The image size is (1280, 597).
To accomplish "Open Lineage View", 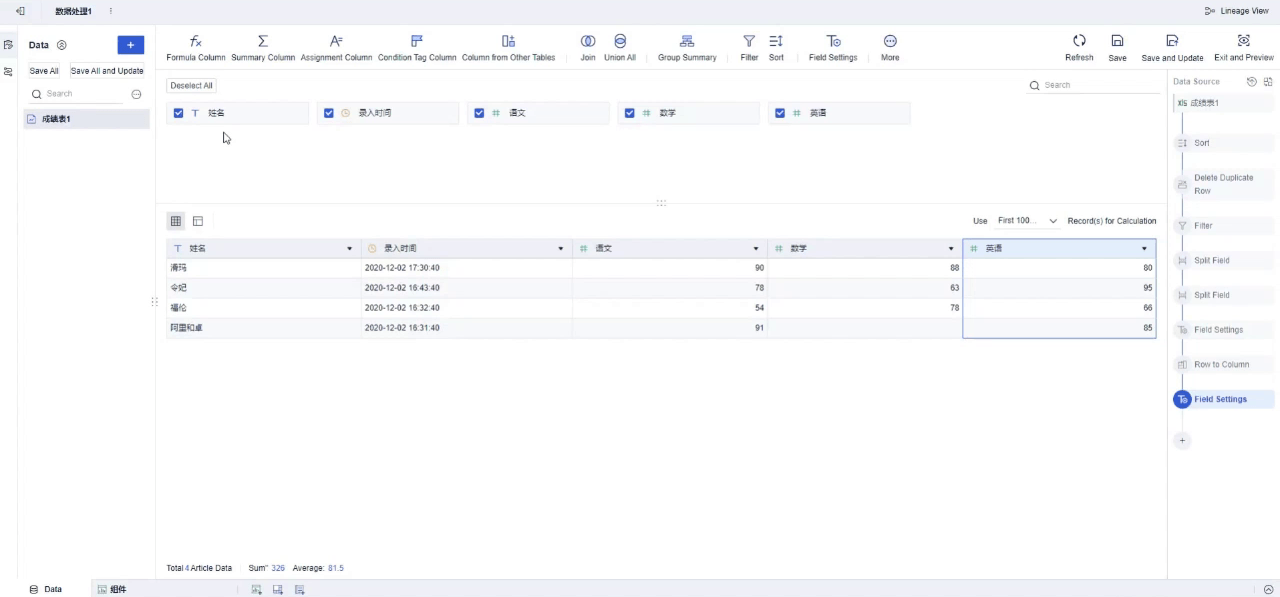I will [1237, 11].
